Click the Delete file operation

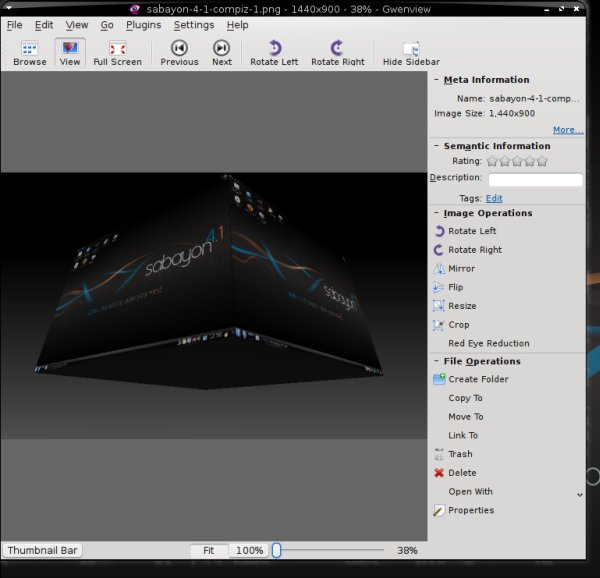pyautogui.click(x=462, y=473)
